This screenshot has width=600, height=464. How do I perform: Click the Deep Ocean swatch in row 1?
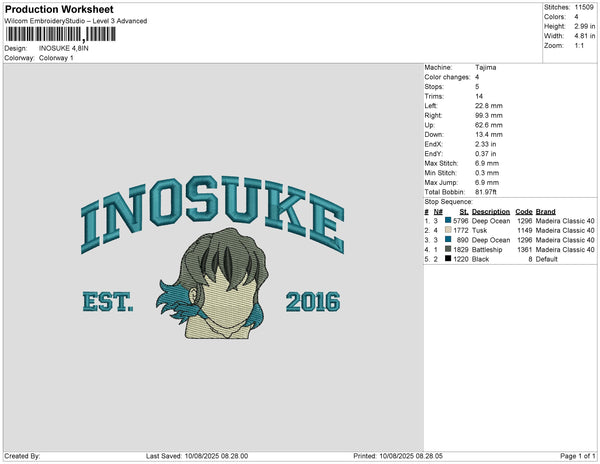[448, 220]
